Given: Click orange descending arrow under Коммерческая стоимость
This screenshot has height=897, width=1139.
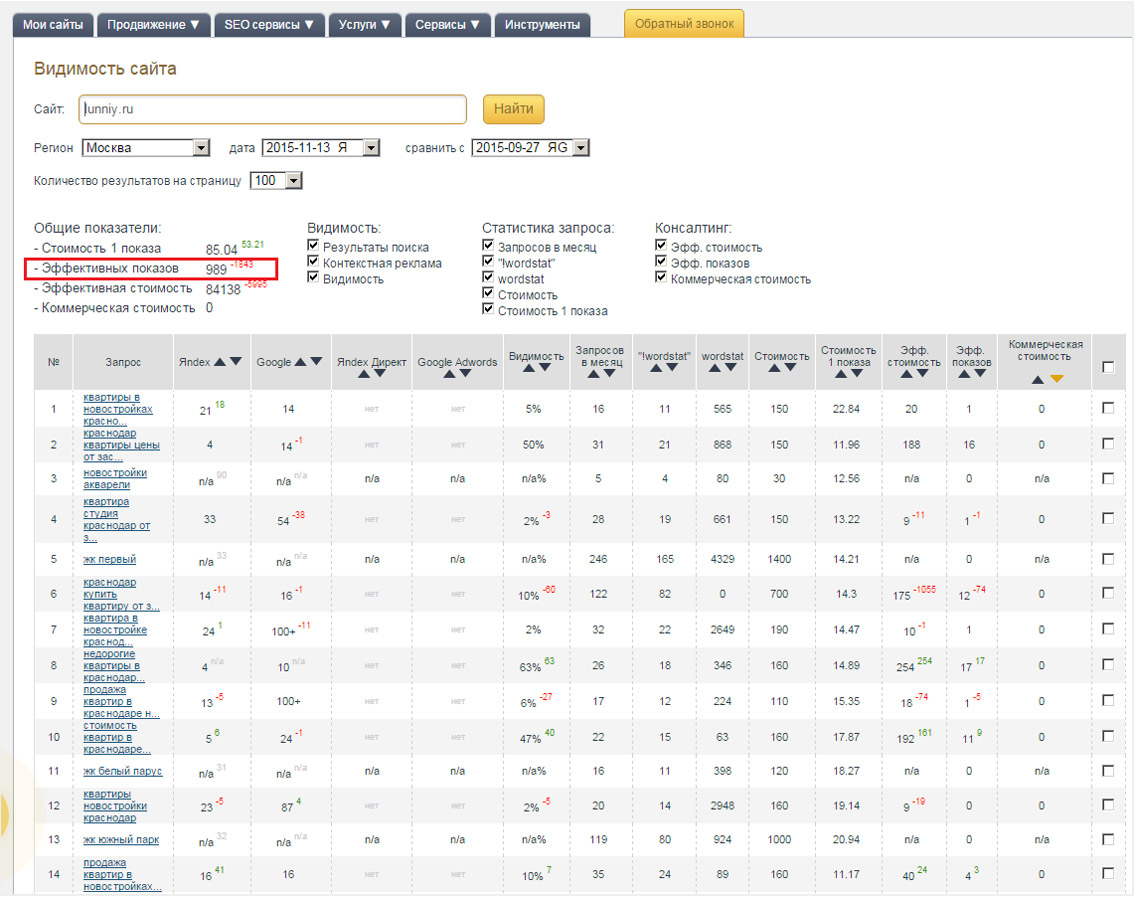Looking at the screenshot, I should click(1057, 379).
